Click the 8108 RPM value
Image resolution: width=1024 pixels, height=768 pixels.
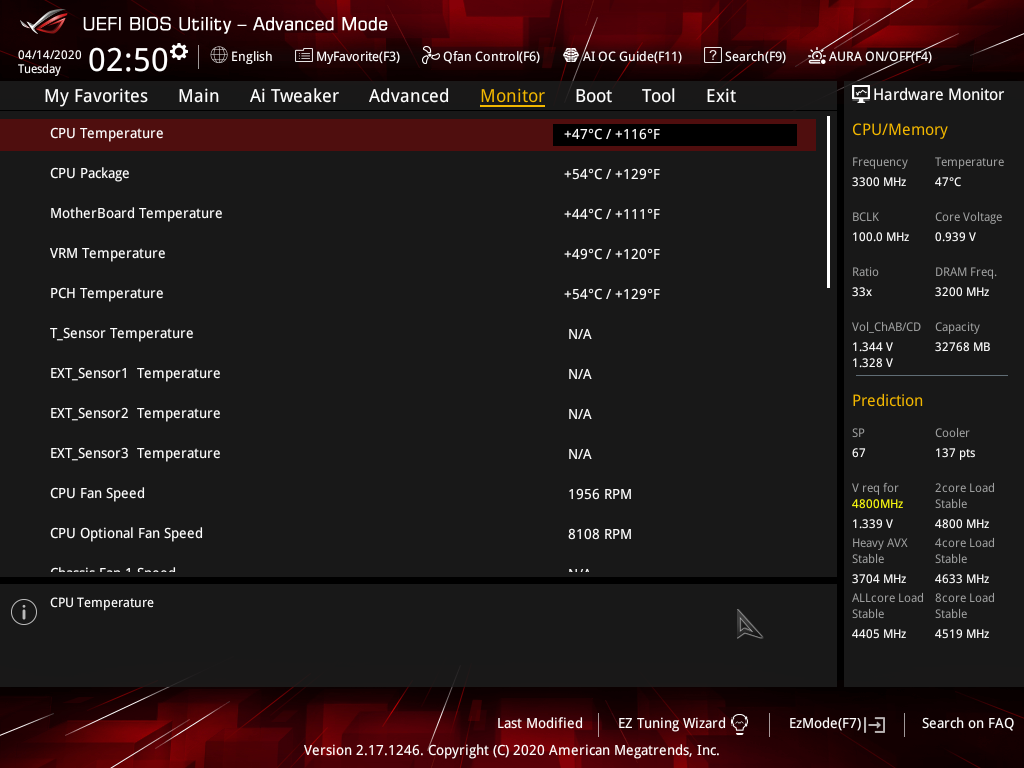(600, 534)
